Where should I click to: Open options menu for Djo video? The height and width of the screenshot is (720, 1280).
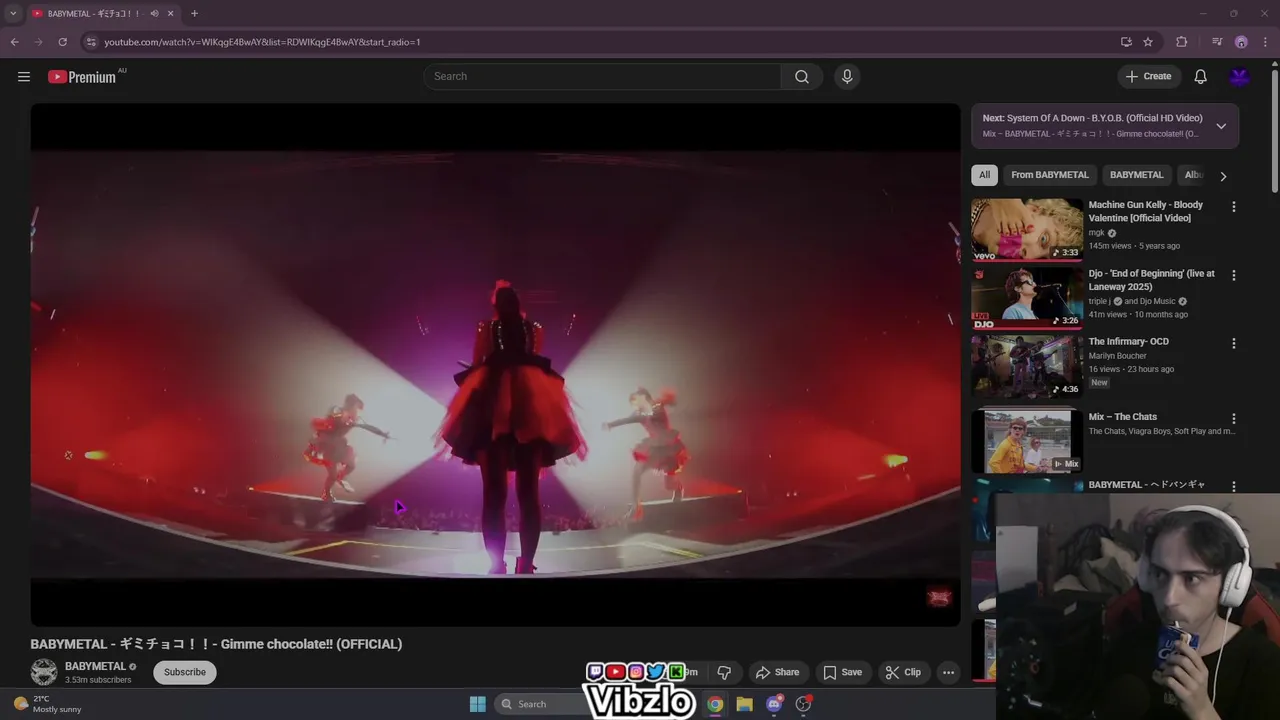click(1233, 275)
